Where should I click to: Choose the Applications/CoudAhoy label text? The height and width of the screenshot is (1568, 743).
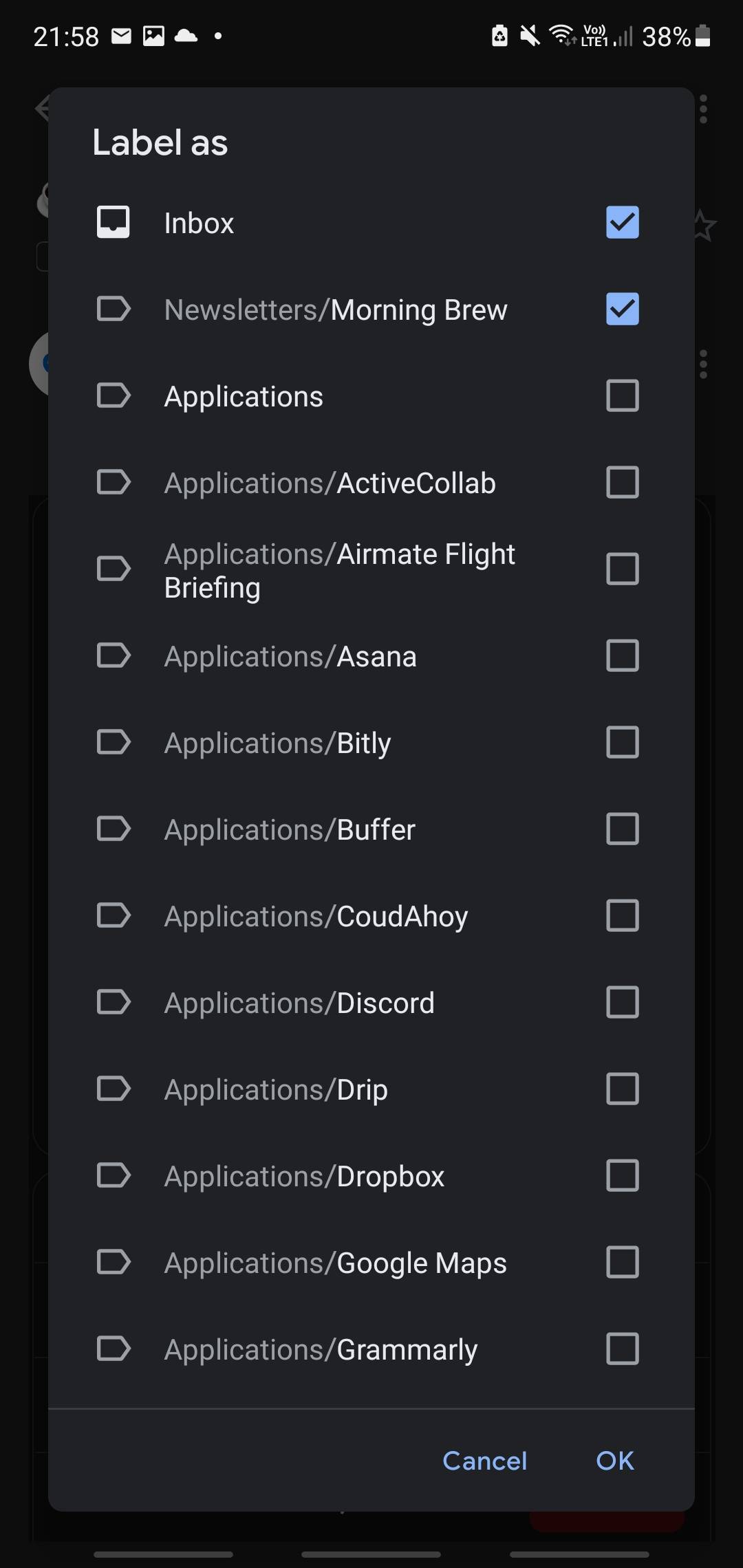(316, 916)
